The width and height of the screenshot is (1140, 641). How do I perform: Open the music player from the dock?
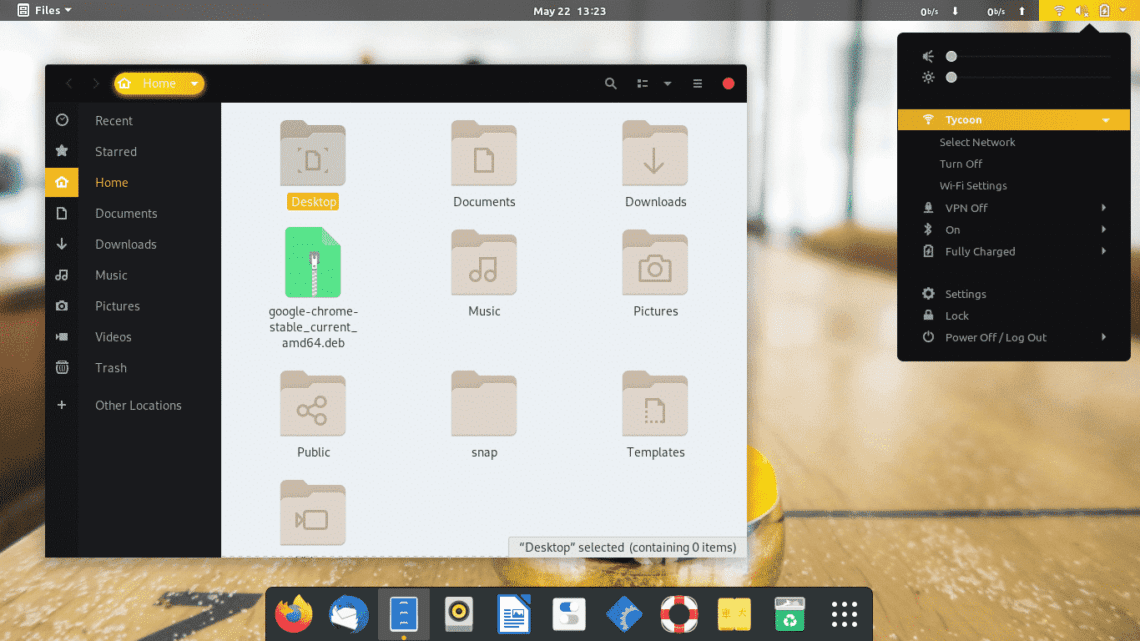point(458,614)
